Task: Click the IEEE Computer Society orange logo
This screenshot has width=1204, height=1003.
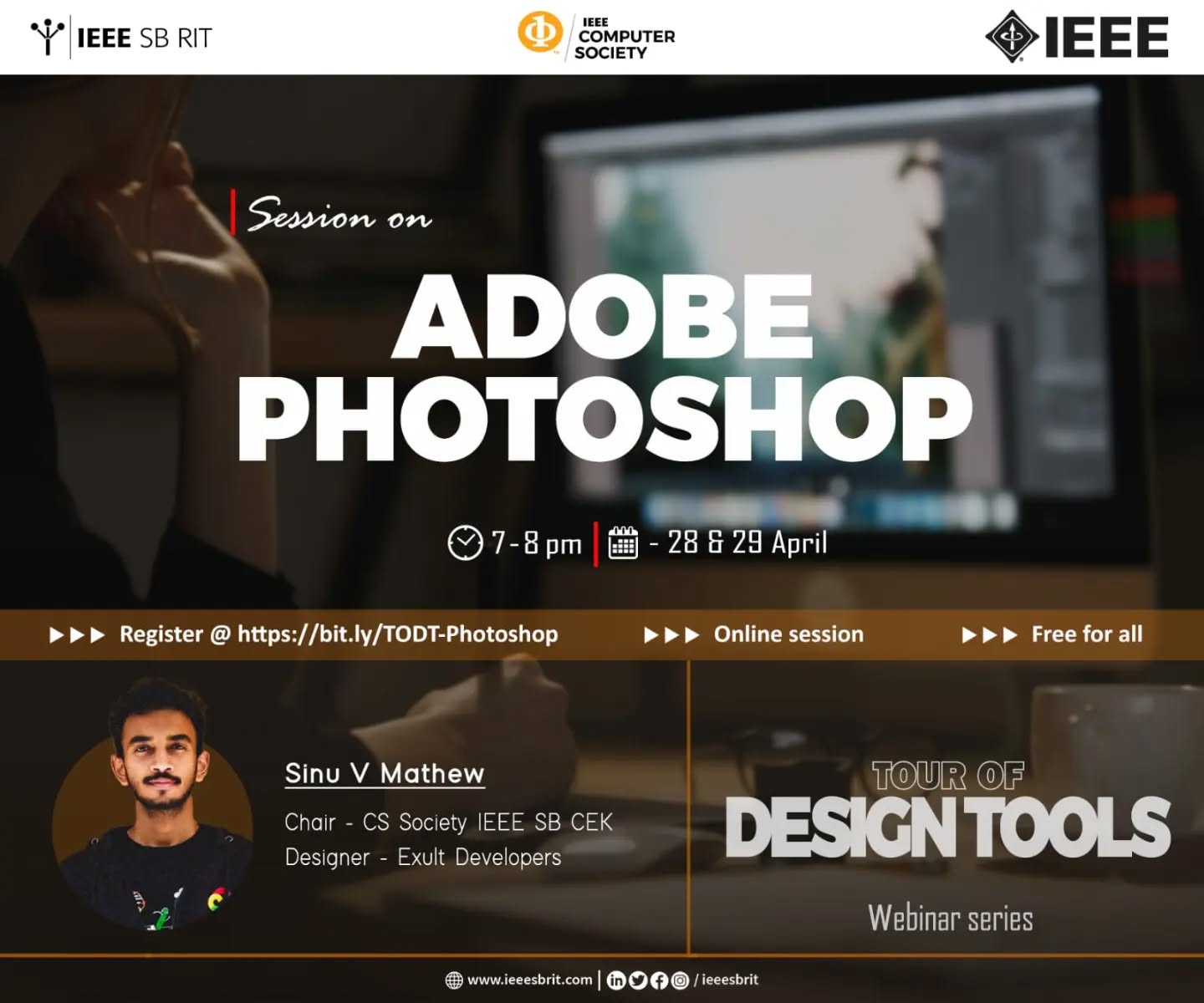Action: tap(540, 33)
